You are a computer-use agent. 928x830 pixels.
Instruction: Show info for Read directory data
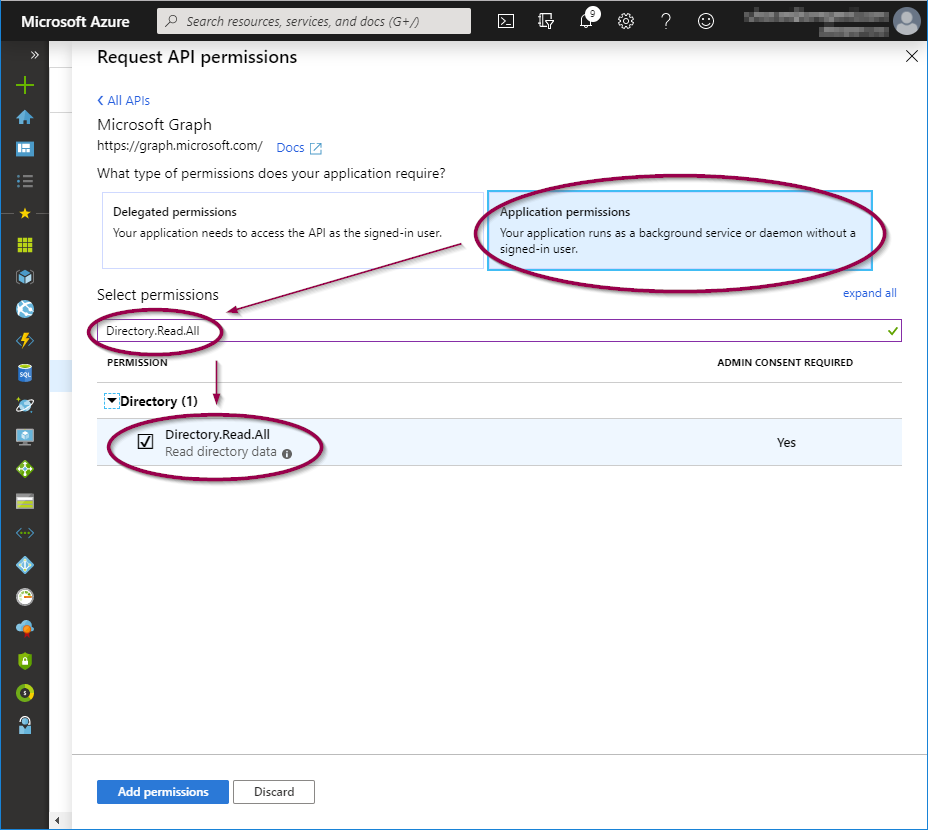(x=287, y=454)
